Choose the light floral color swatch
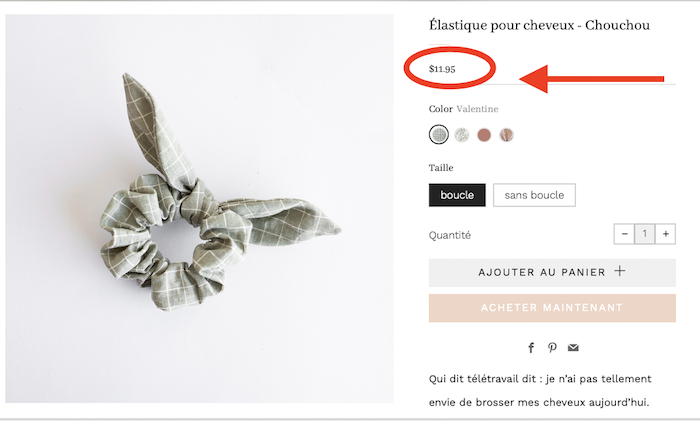700x421 pixels. tap(462, 134)
